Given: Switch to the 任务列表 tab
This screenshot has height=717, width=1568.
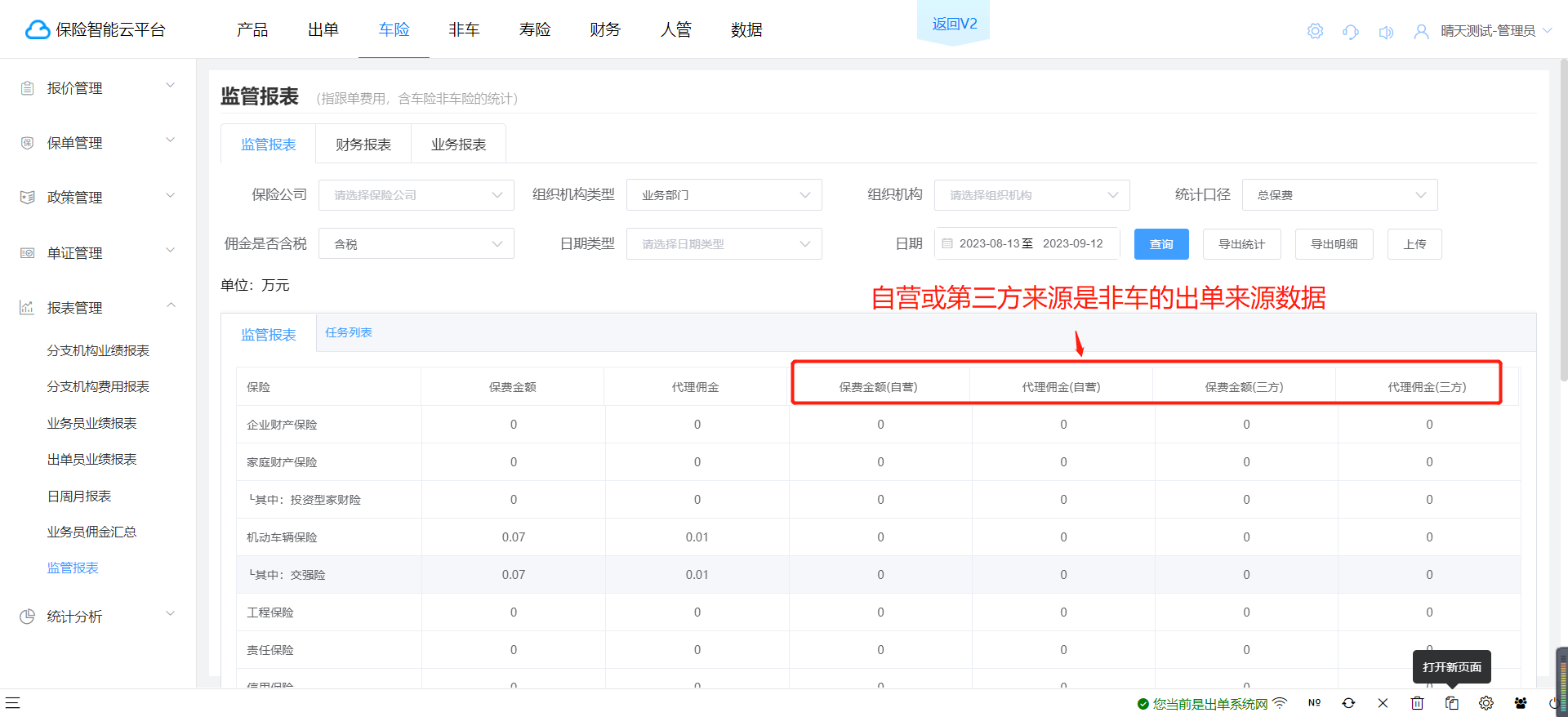Looking at the screenshot, I should tap(349, 332).
